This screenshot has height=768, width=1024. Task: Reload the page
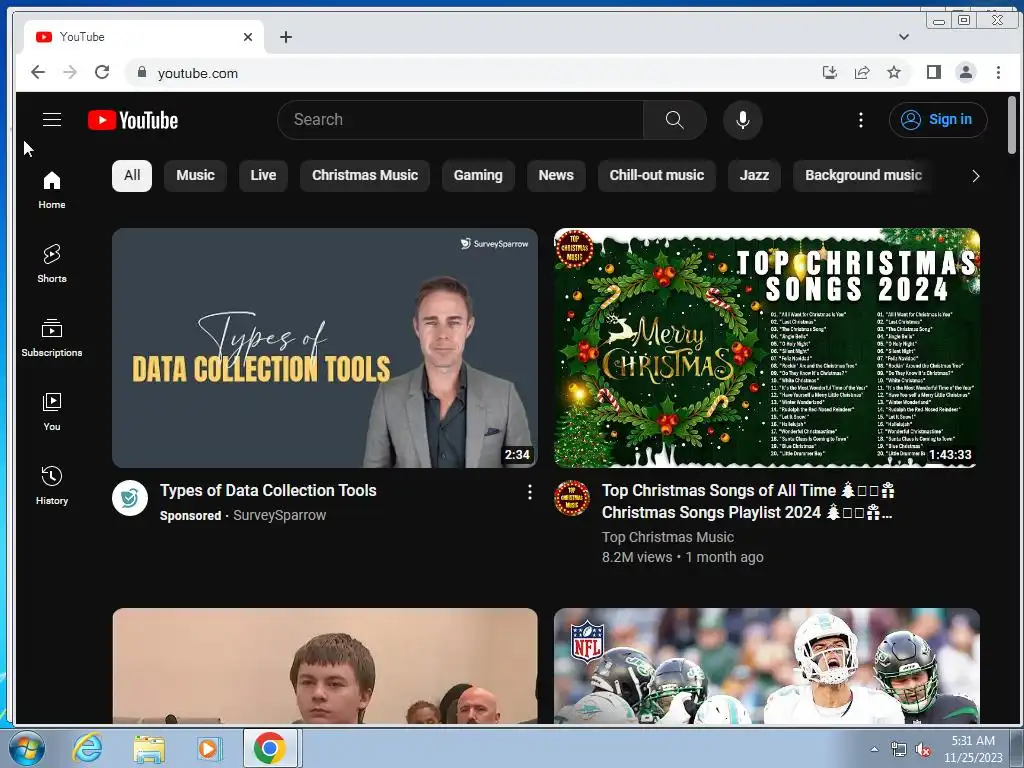[102, 72]
